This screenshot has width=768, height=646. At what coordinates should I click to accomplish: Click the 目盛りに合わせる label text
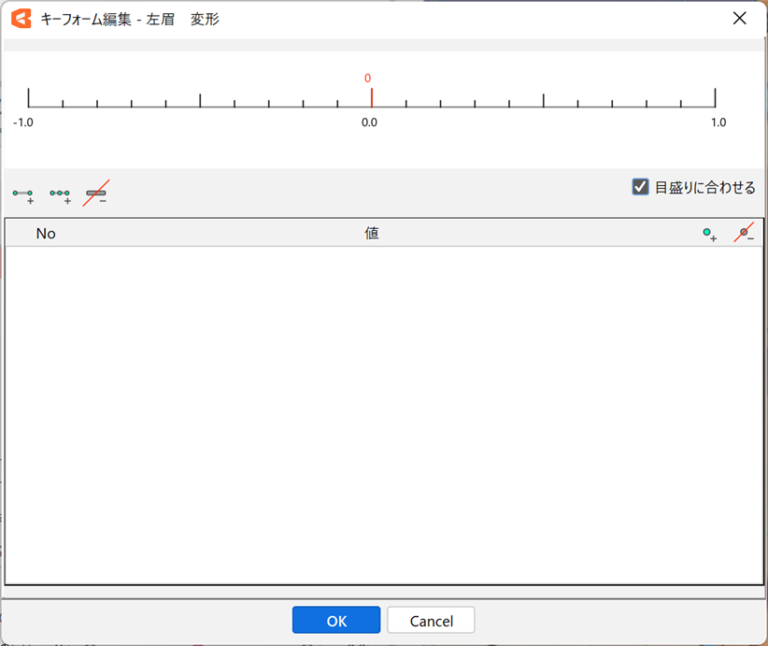[x=705, y=187]
